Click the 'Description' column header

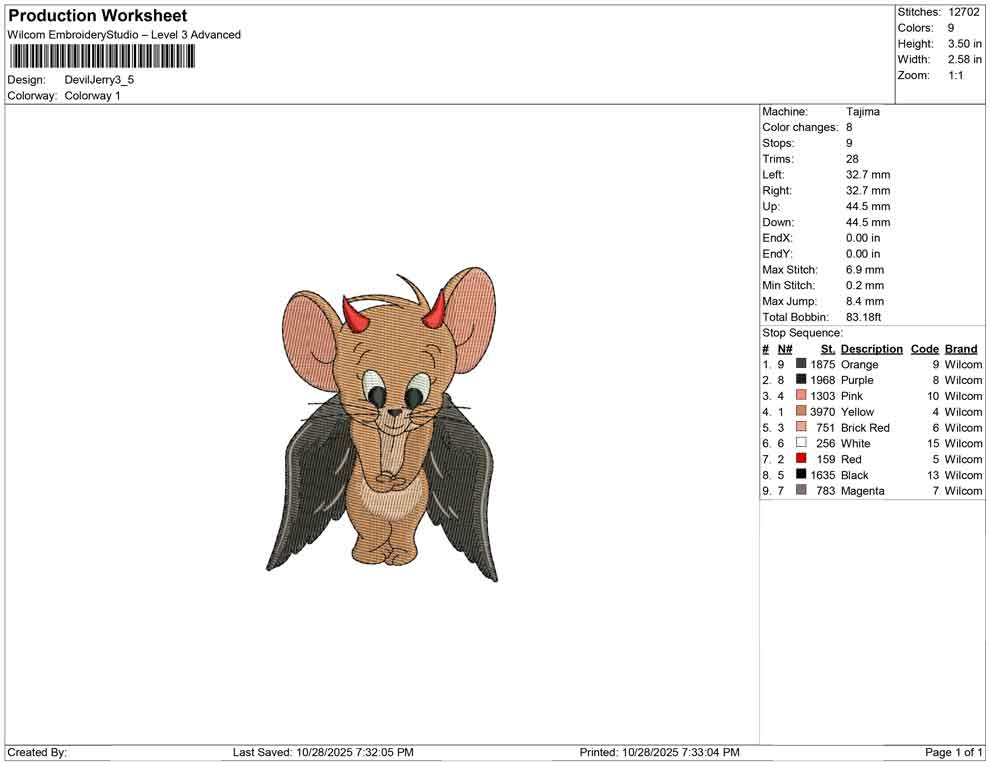[872, 349]
